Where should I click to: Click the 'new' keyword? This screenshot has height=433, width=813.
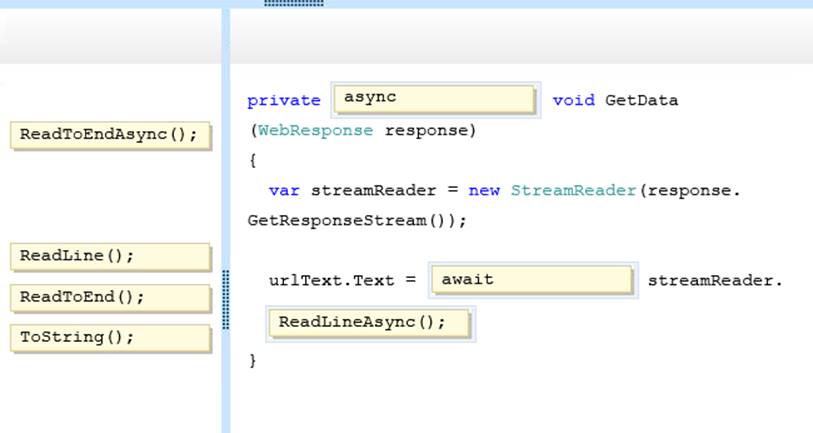[x=484, y=191]
